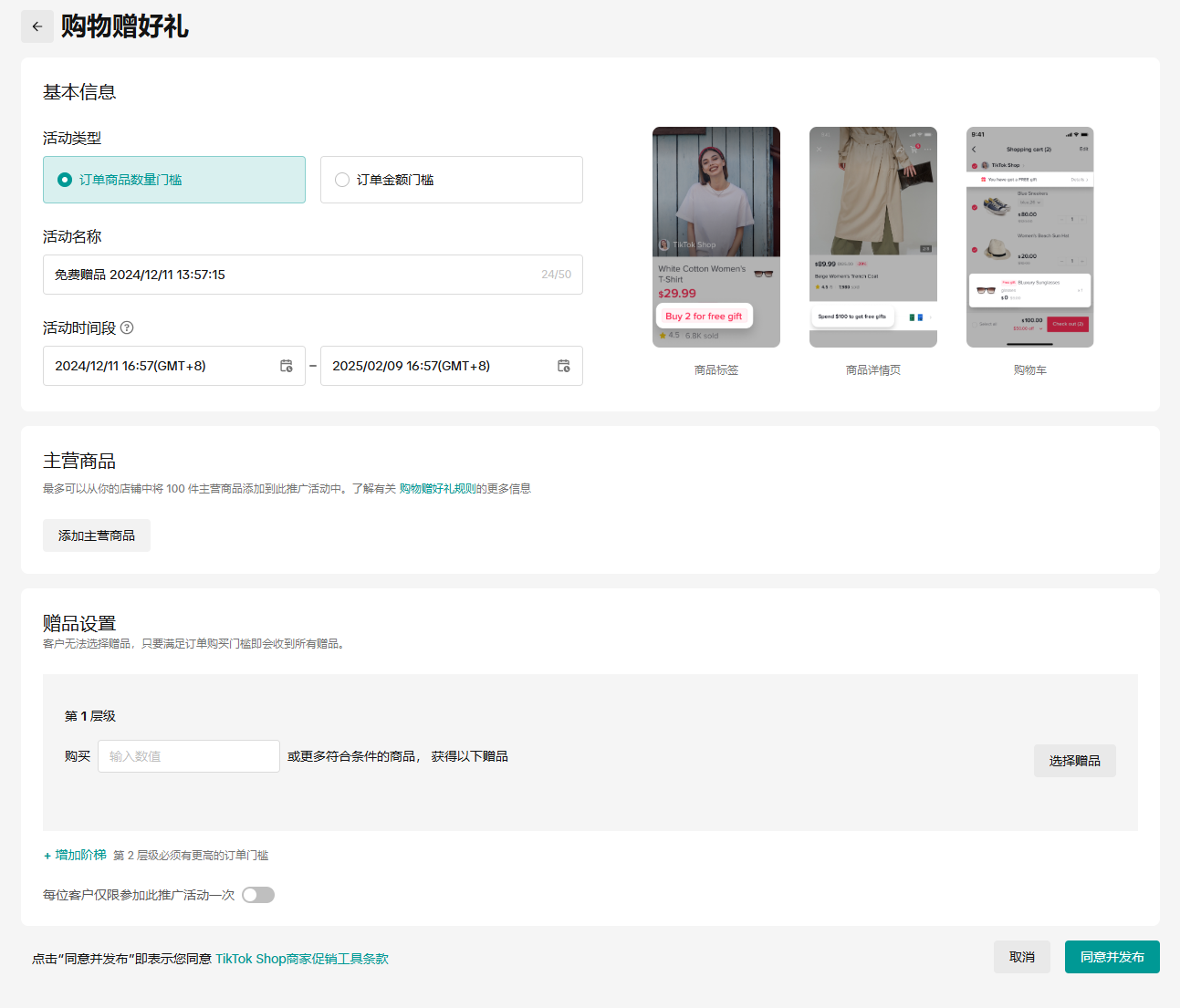Image resolution: width=1180 pixels, height=1008 pixels.
Task: Select 订单商品数量门槛 radio option
Action: click(65, 180)
